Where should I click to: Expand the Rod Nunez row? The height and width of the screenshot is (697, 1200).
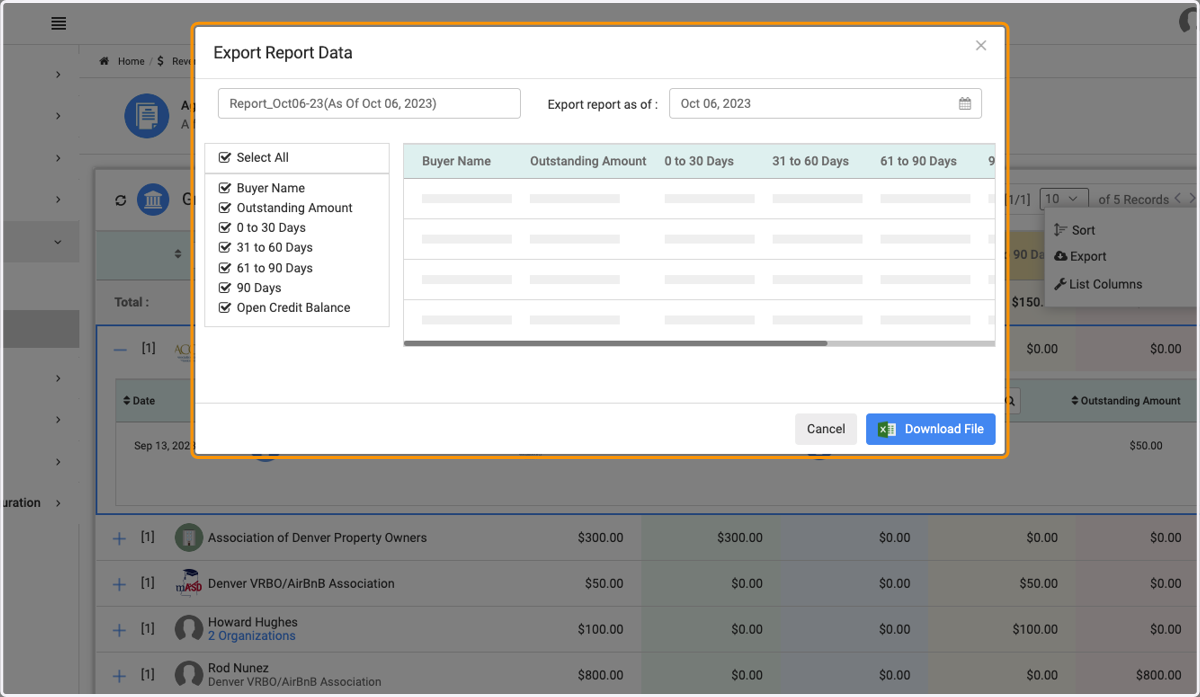[119, 677]
